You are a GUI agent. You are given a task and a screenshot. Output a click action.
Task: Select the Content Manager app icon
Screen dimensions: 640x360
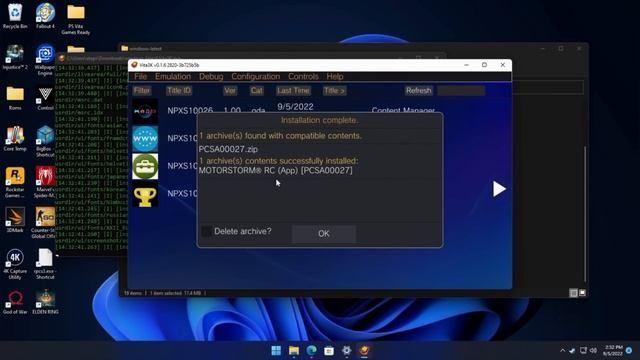(145, 111)
